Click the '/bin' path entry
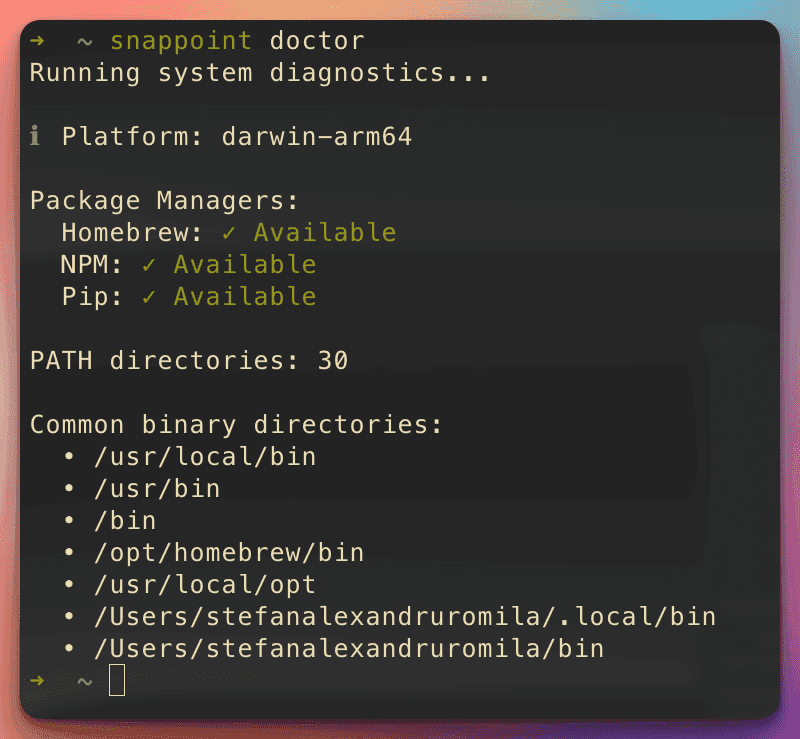Screen dimensions: 800x739 [x=125, y=521]
